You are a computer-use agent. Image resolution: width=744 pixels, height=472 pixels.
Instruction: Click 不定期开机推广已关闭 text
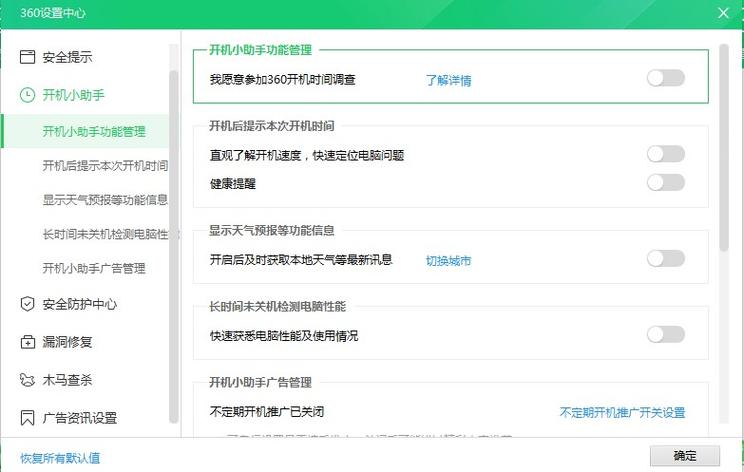[267, 411]
